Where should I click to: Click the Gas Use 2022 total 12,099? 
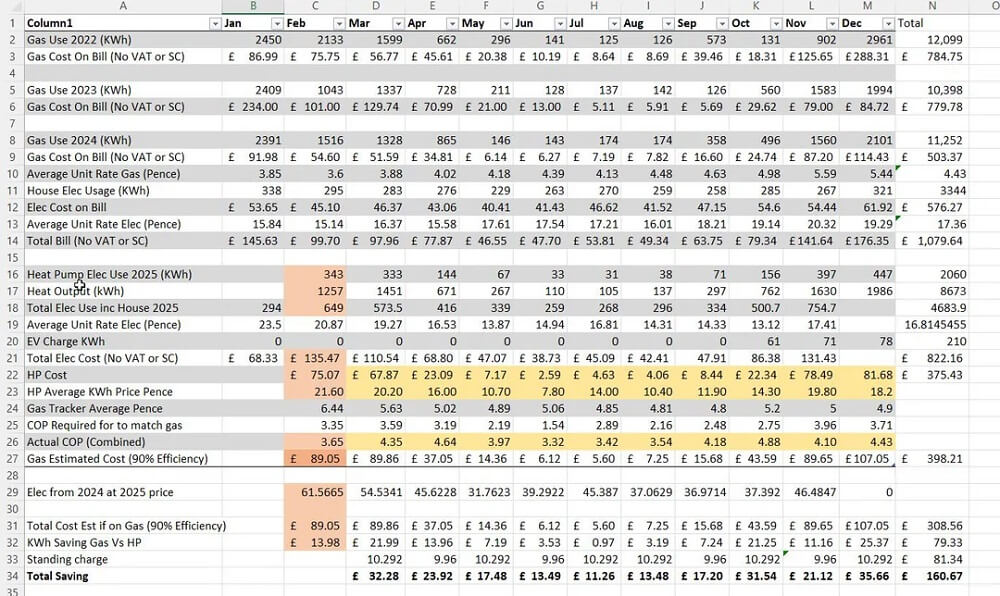932,39
